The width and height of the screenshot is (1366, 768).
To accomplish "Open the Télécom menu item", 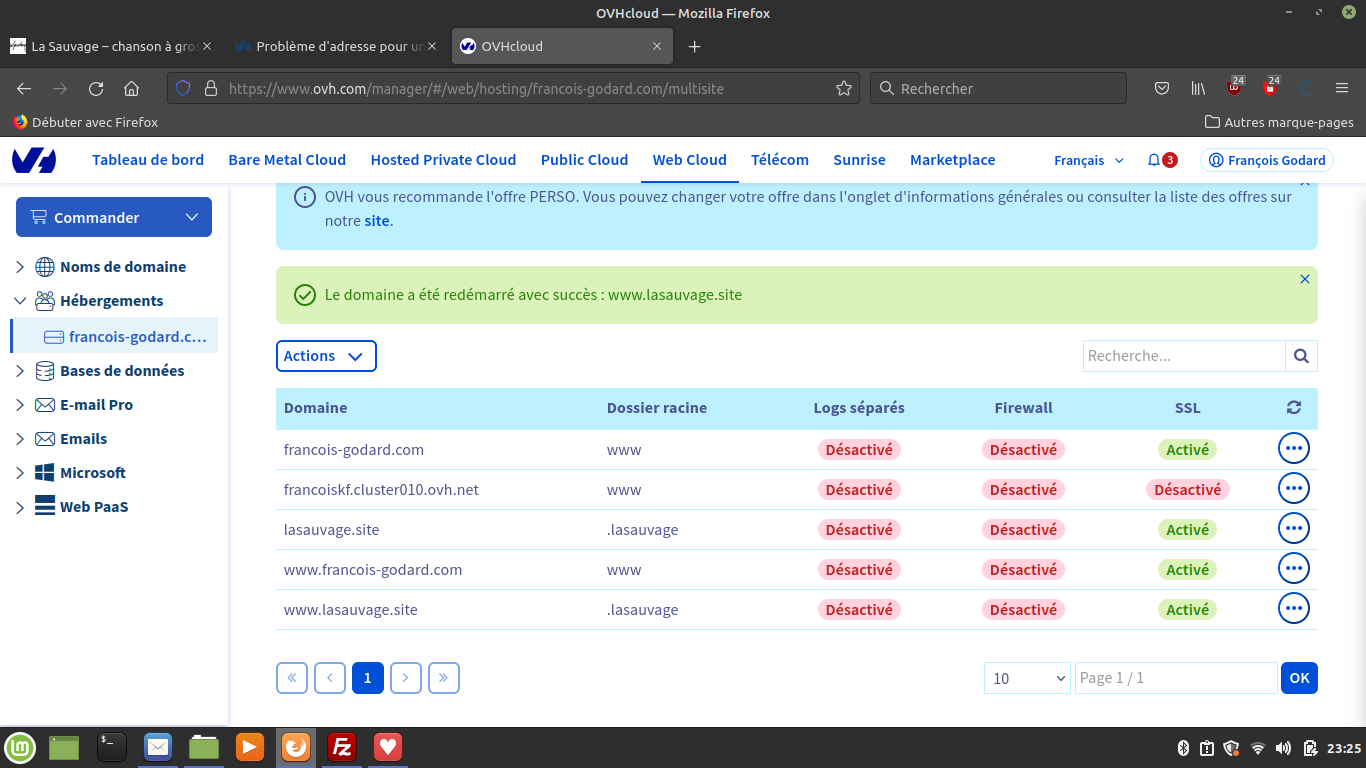I will click(x=780, y=160).
